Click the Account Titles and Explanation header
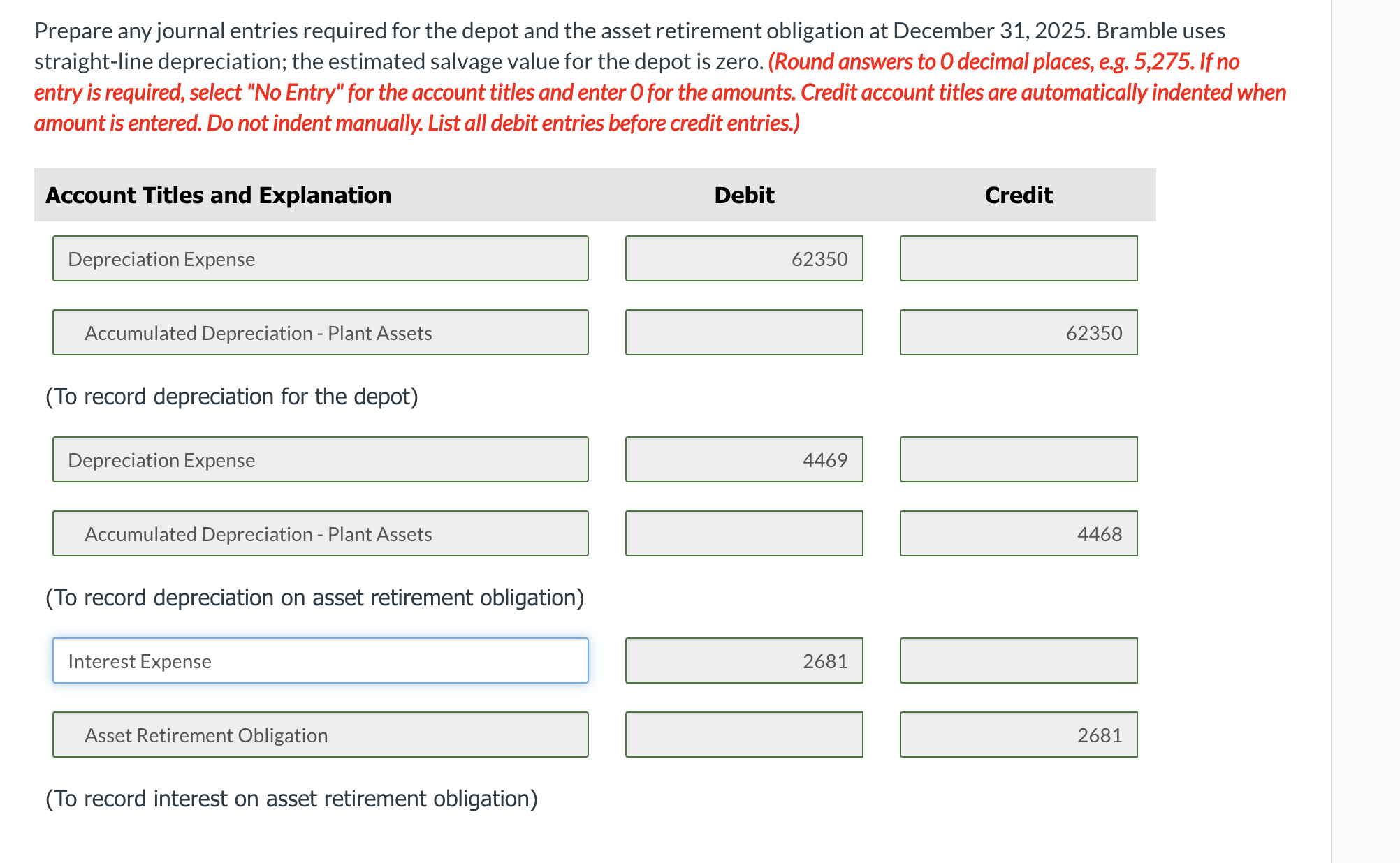Screen dimensions: 1400x863 pyautogui.click(x=218, y=195)
